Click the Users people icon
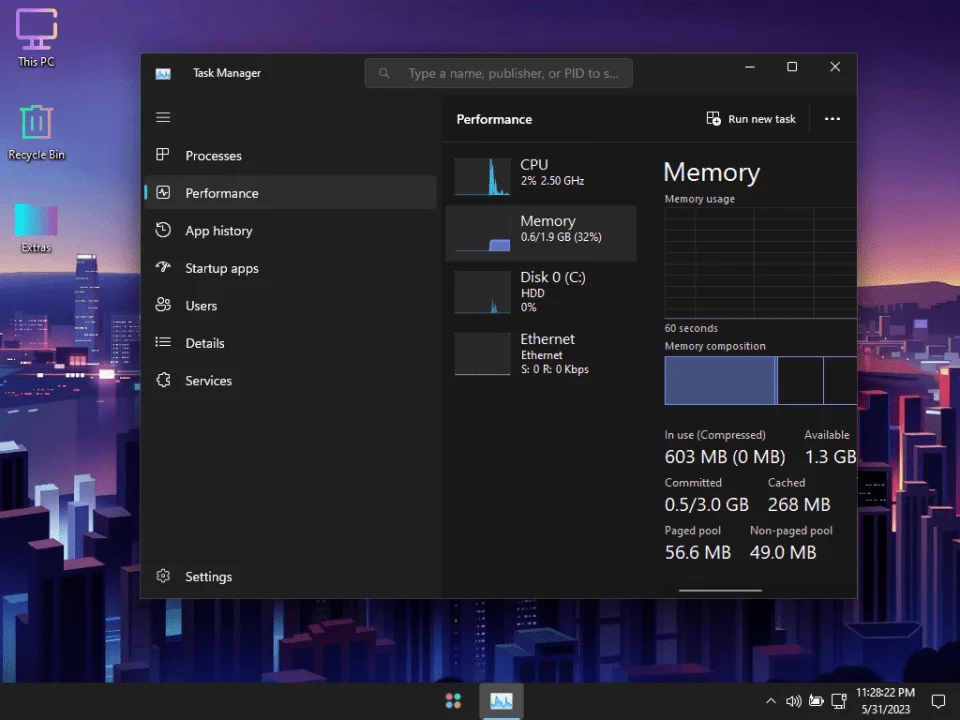Screen dimensions: 960x720 tap(163, 305)
